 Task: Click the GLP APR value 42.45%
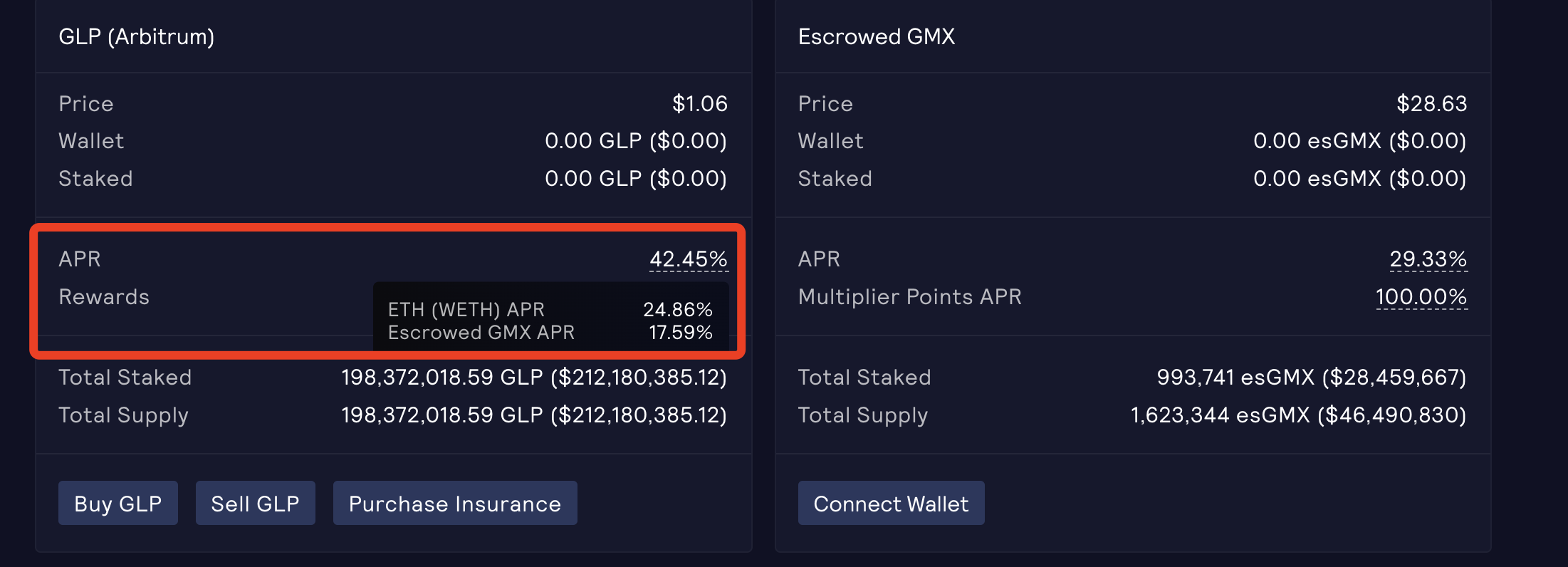688,259
